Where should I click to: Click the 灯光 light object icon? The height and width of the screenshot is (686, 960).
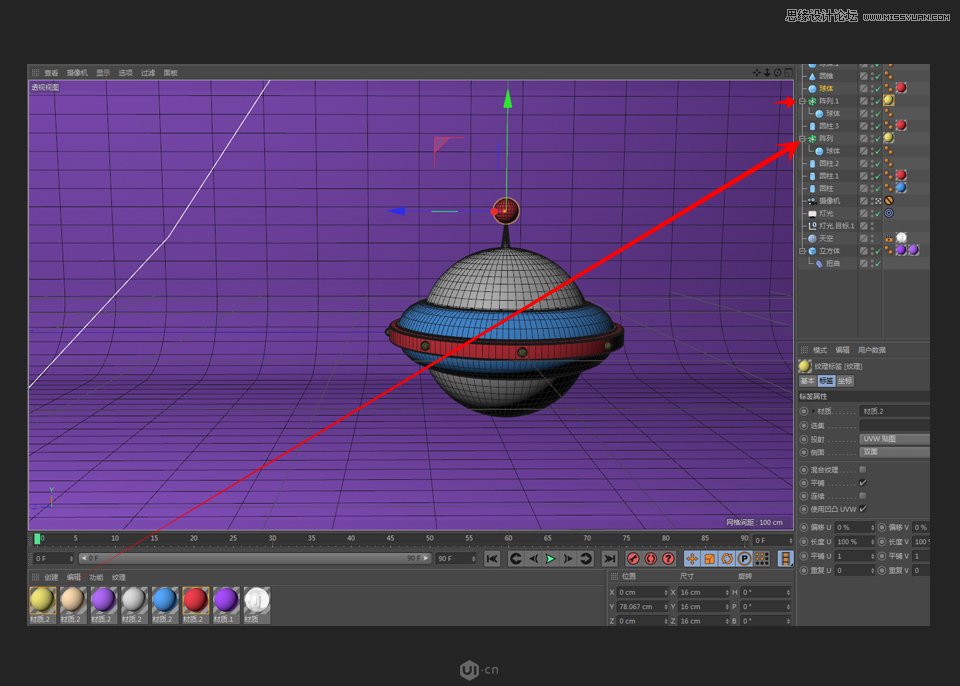tap(813, 213)
